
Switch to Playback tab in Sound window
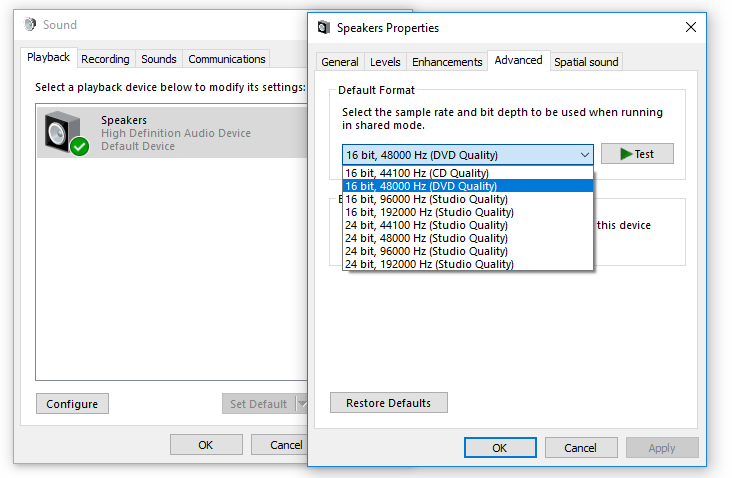pyautogui.click(x=49, y=57)
